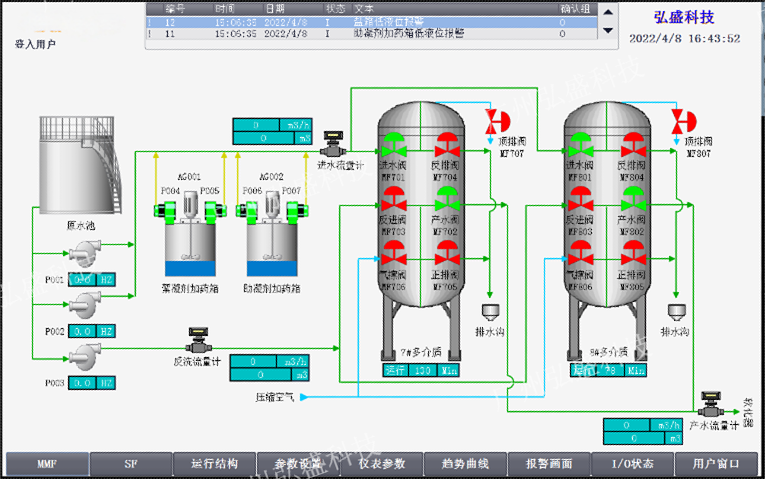Viewport: 765px width, 479px height.
Task: Click the 时间 alarm column header
Action: click(x=225, y=9)
